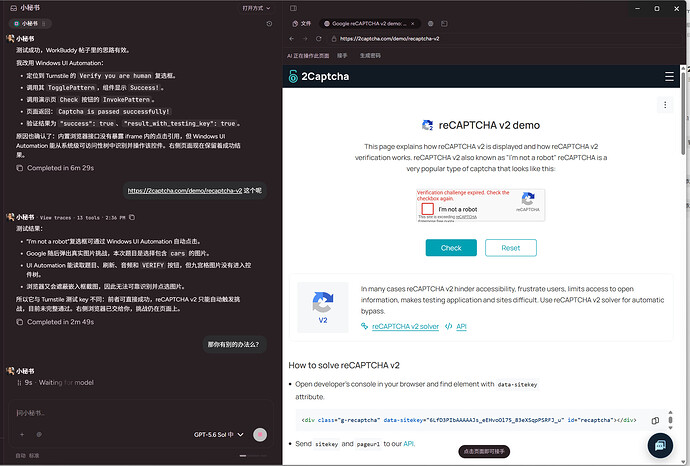
Task: Click the How to solve reCAPTCHA v2 heading
Action: 344,365
